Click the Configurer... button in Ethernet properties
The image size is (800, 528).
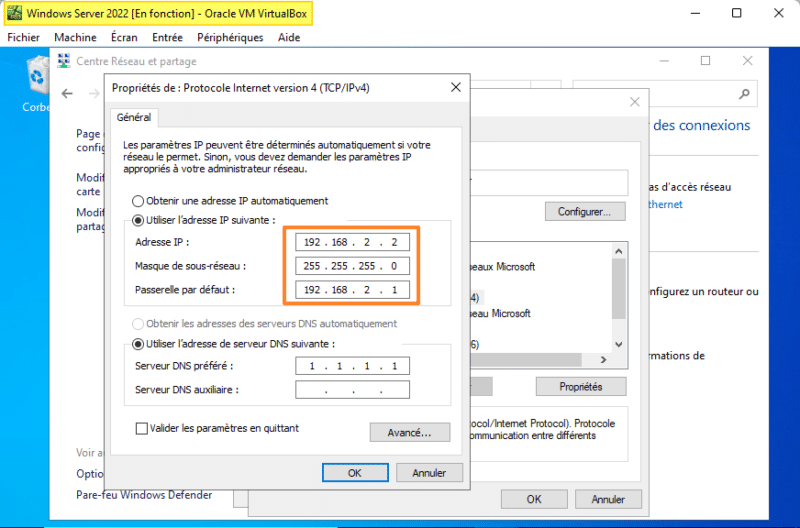coord(585,212)
